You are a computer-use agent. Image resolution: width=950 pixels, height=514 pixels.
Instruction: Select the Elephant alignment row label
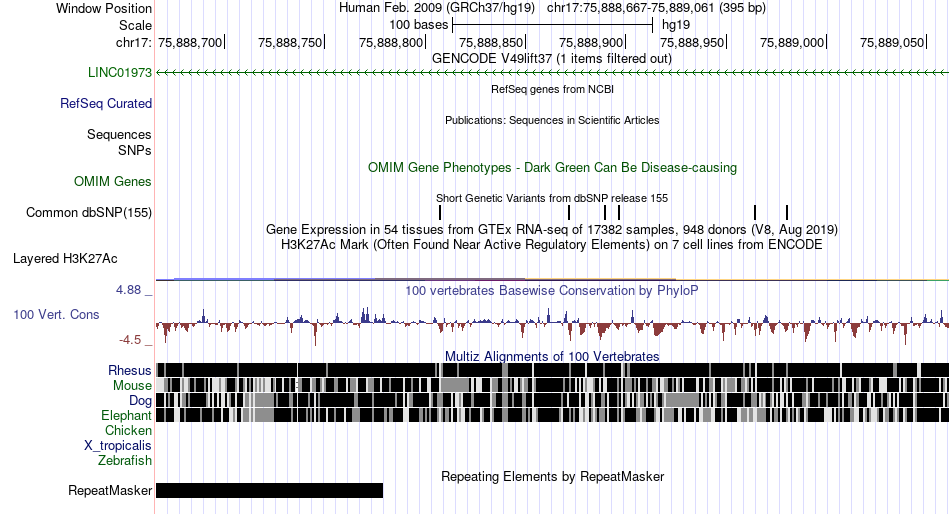click(x=126, y=416)
